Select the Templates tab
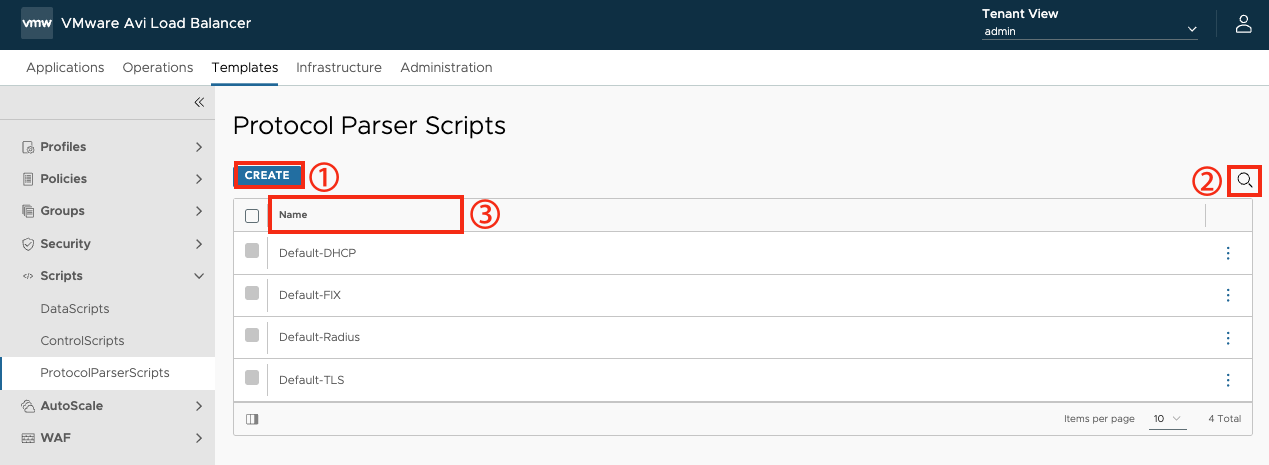This screenshot has height=465, width=1269. click(245, 68)
